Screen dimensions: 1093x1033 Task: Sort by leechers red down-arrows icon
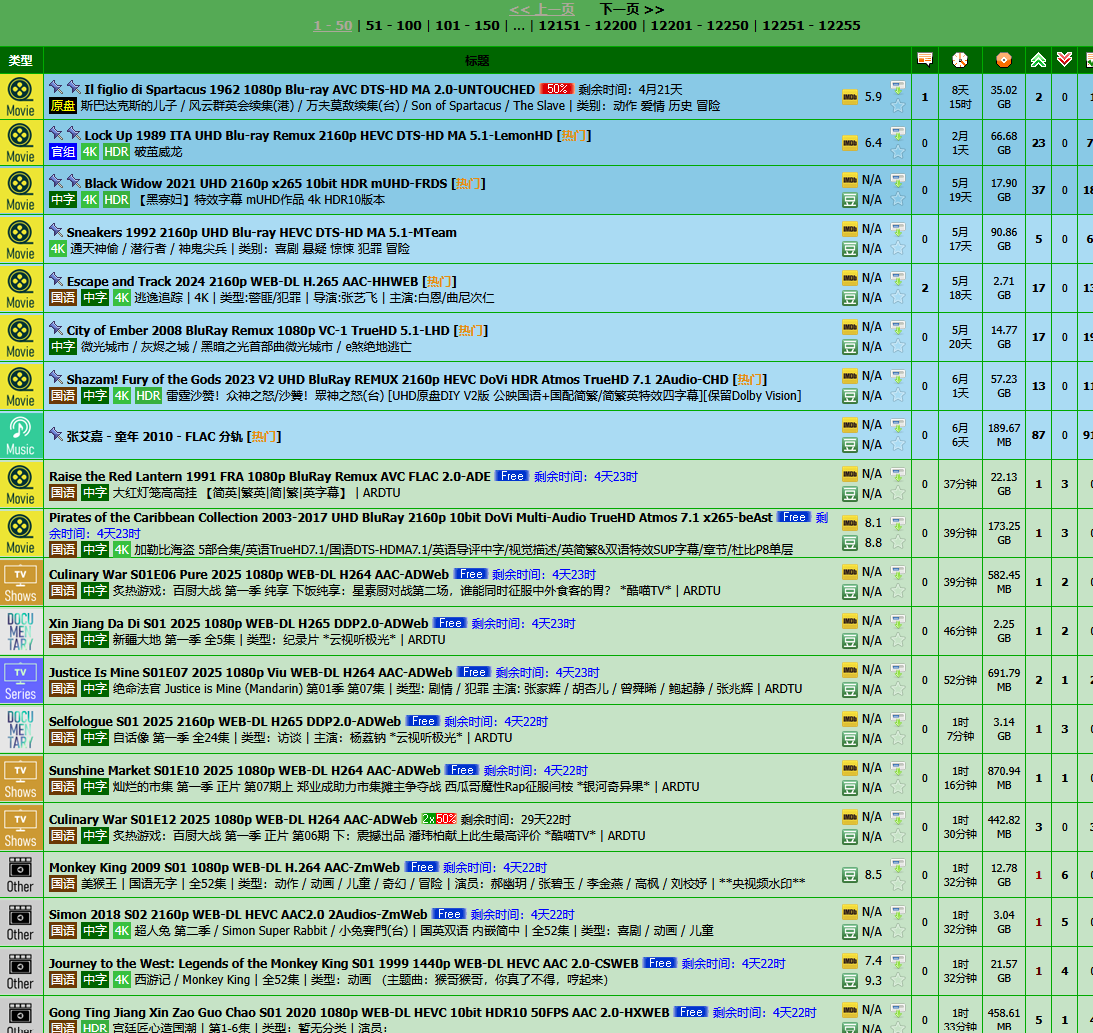[1065, 60]
